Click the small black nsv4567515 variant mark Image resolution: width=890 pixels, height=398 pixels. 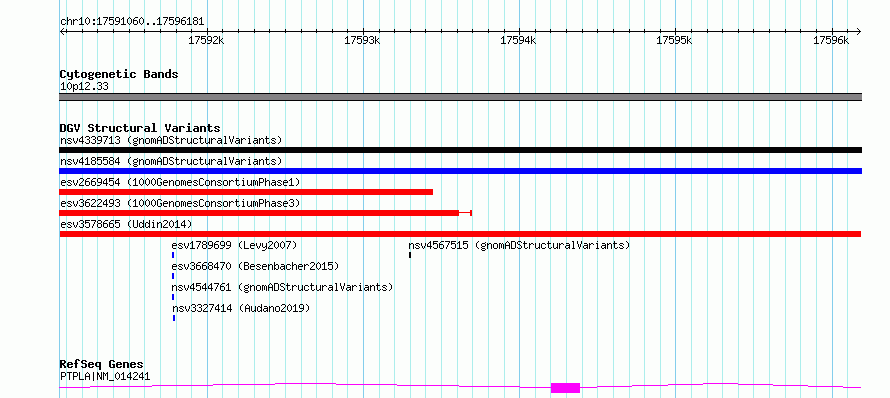(410, 255)
